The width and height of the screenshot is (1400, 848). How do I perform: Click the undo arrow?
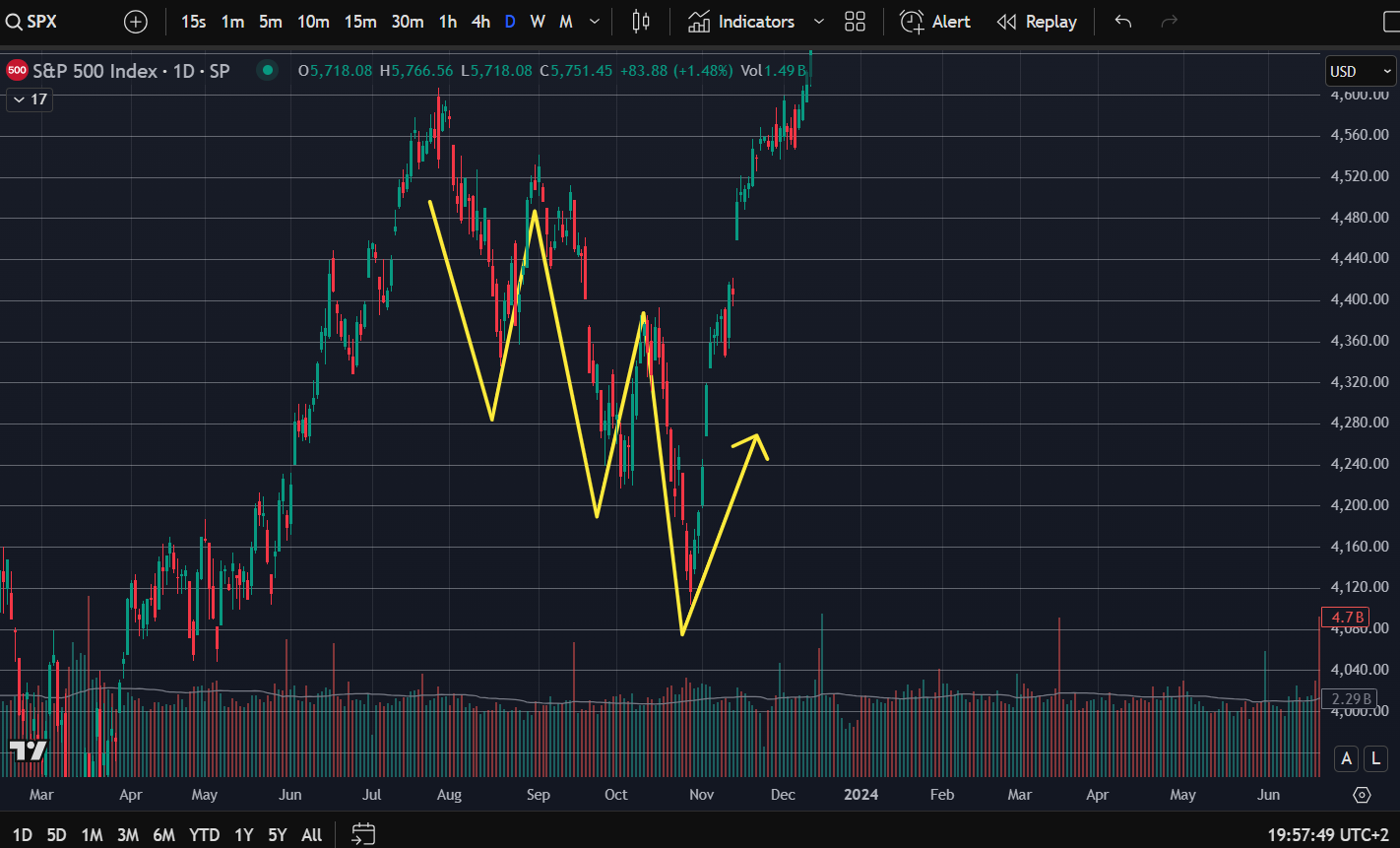pyautogui.click(x=1123, y=22)
